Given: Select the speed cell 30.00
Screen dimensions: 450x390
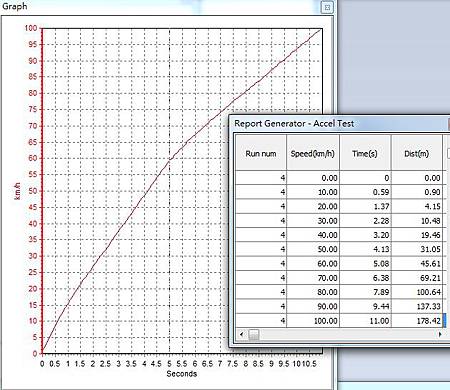Looking at the screenshot, I should [313, 221].
